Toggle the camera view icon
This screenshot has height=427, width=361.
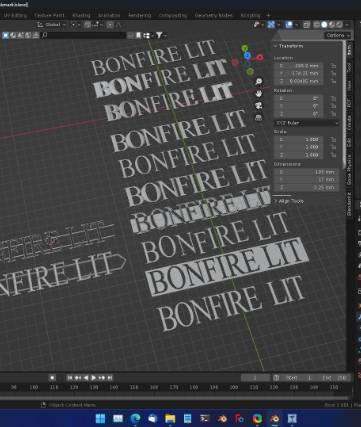tap(258, 106)
